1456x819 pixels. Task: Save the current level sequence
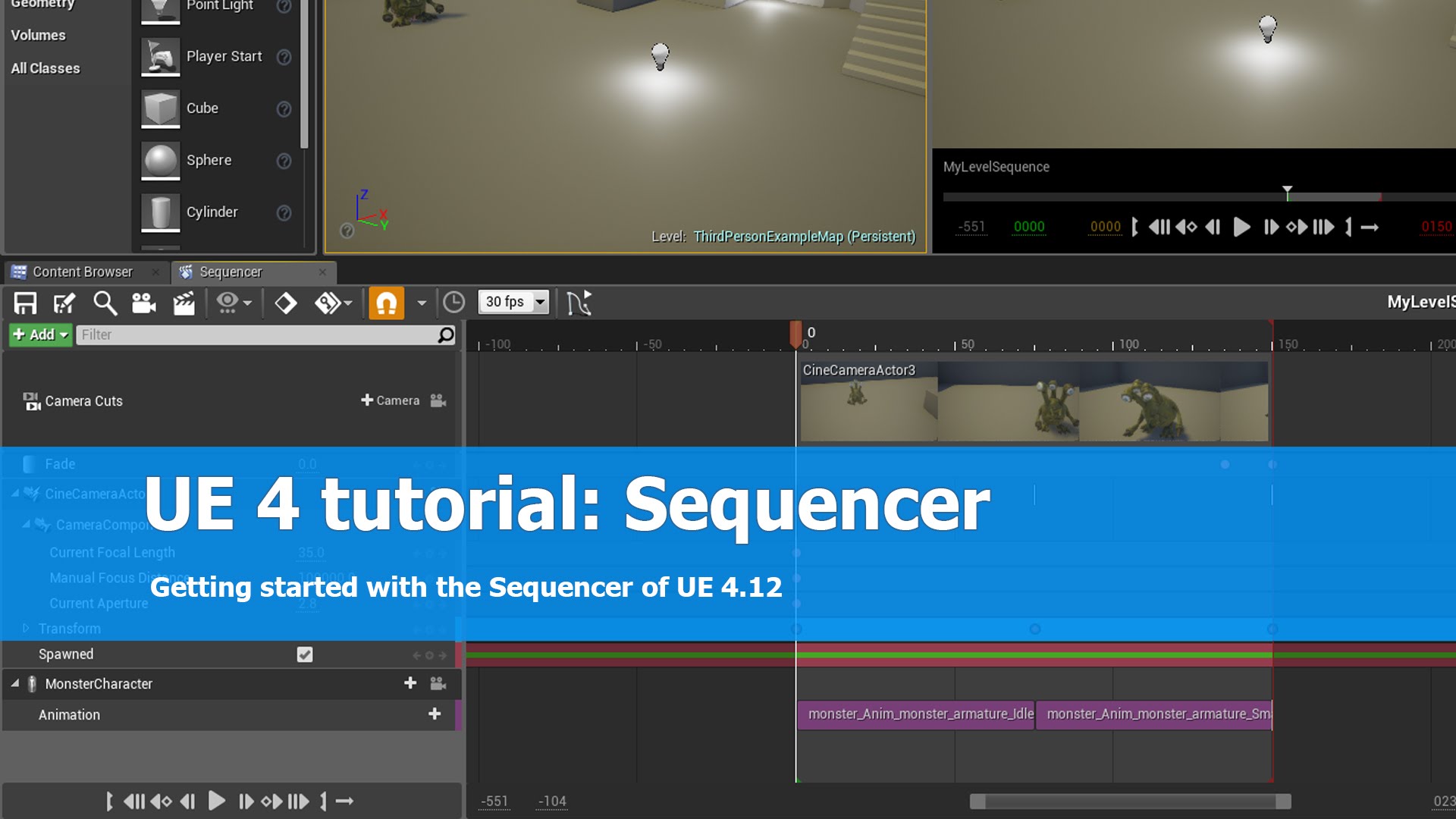click(25, 303)
